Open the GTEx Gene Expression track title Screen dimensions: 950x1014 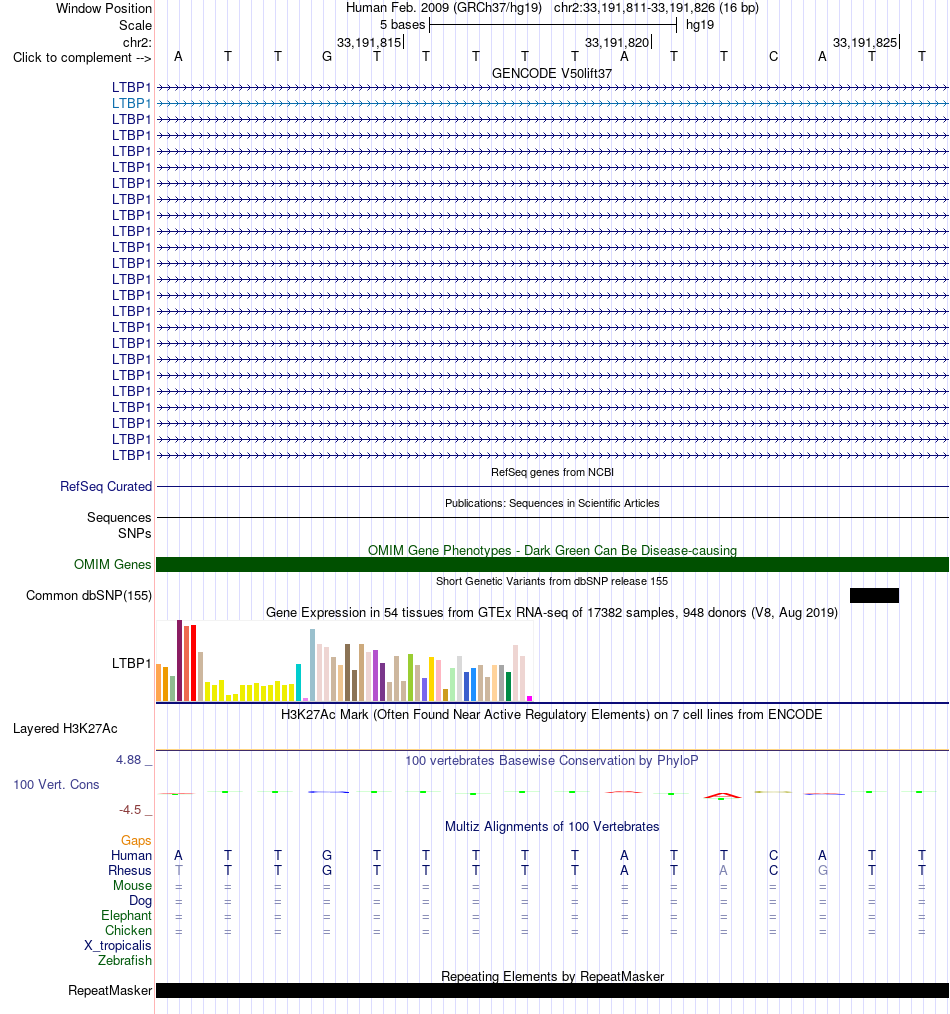click(552, 612)
